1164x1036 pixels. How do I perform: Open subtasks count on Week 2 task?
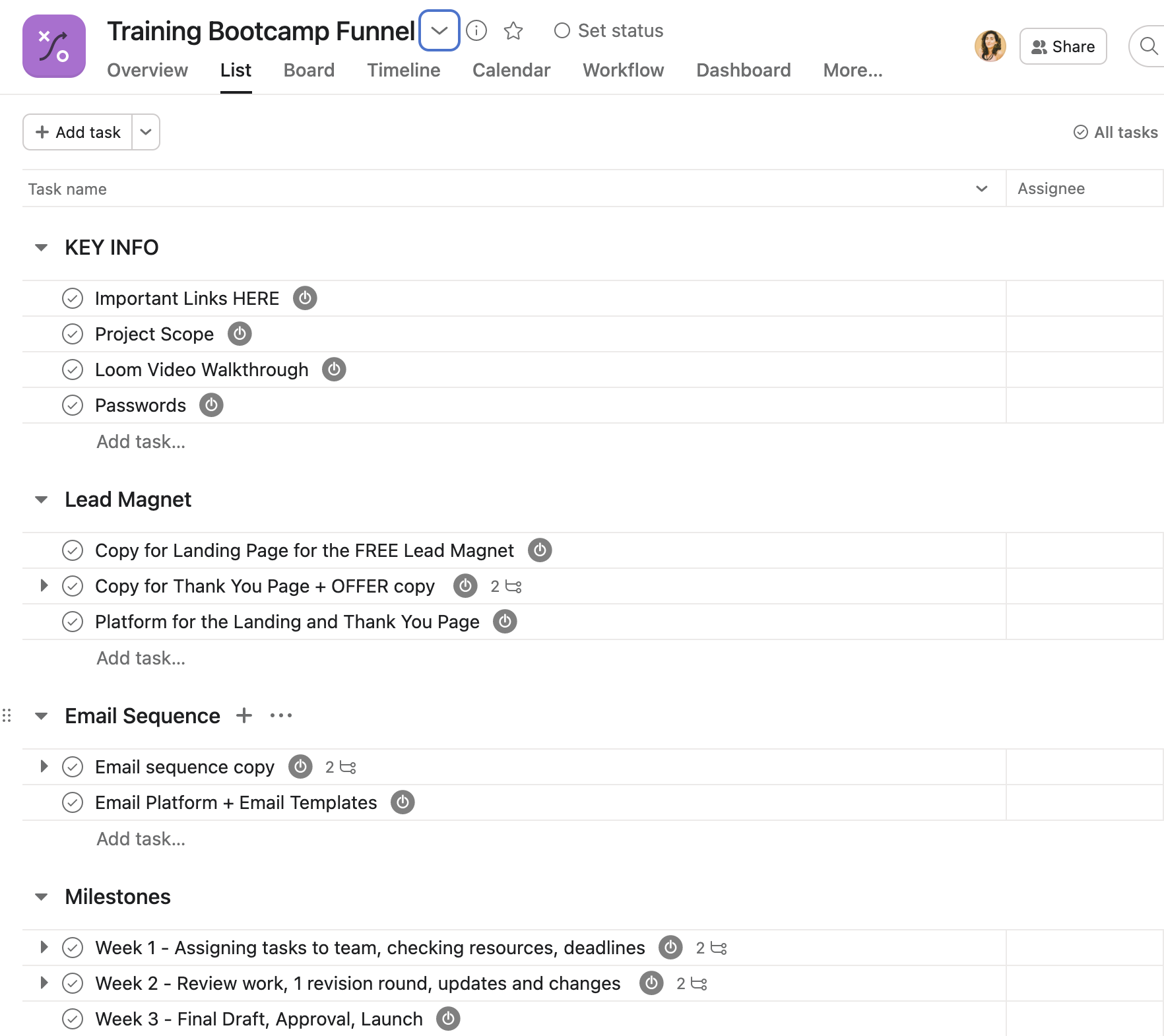(692, 983)
